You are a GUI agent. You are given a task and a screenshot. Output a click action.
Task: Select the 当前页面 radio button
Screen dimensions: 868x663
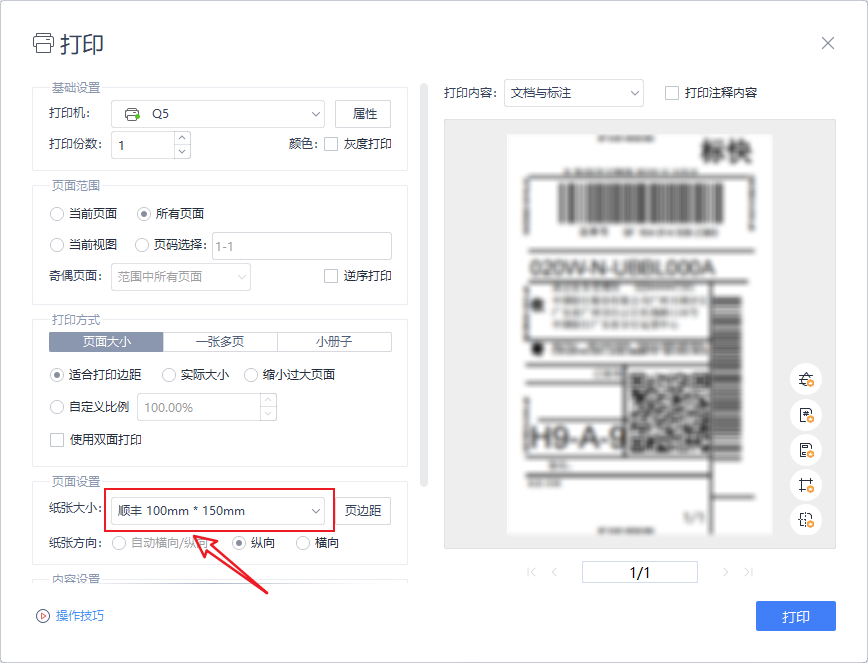[x=57, y=214]
